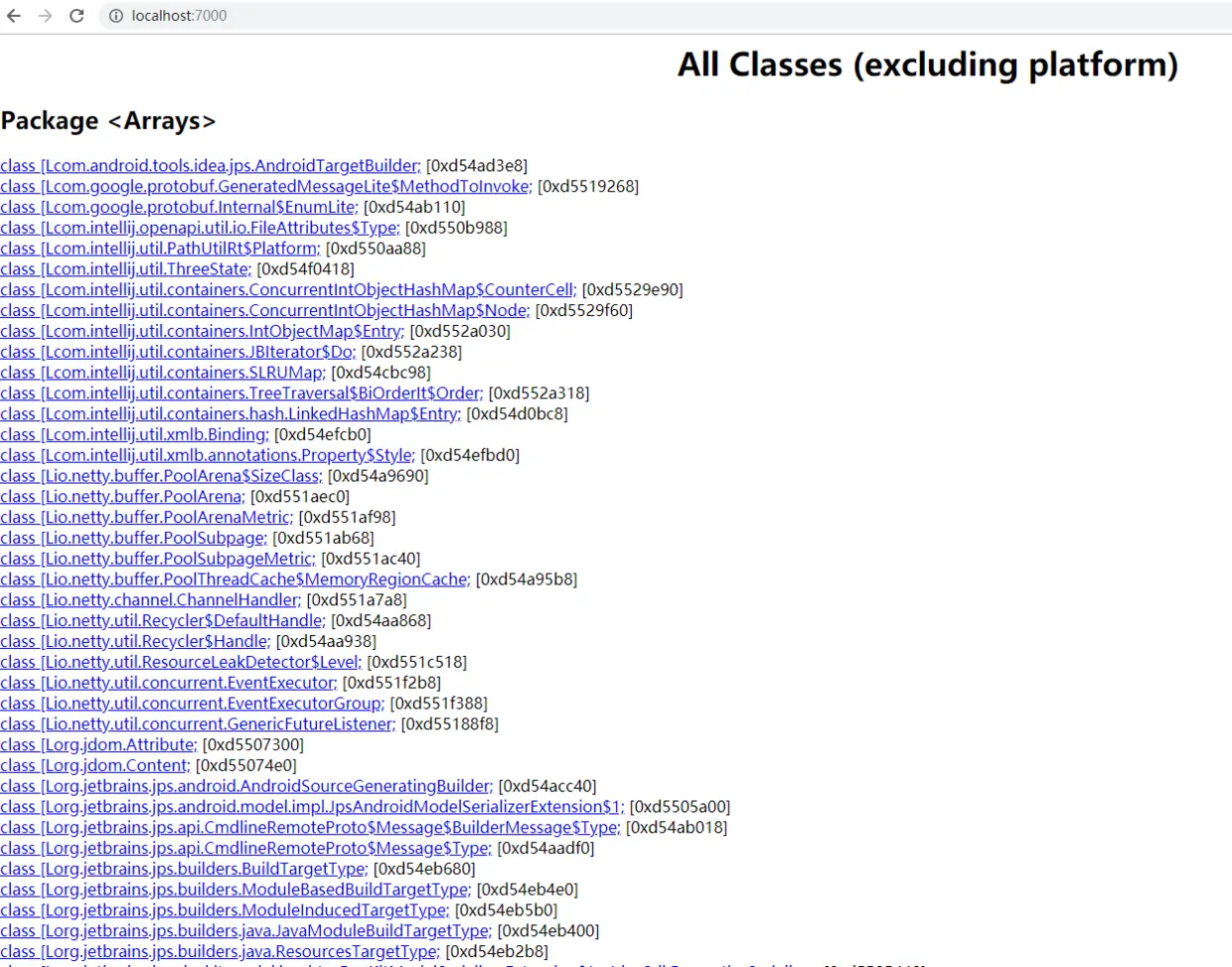Open ModuleInducedTargetType class link
Viewport: 1232px width, 967px height.
[226, 910]
